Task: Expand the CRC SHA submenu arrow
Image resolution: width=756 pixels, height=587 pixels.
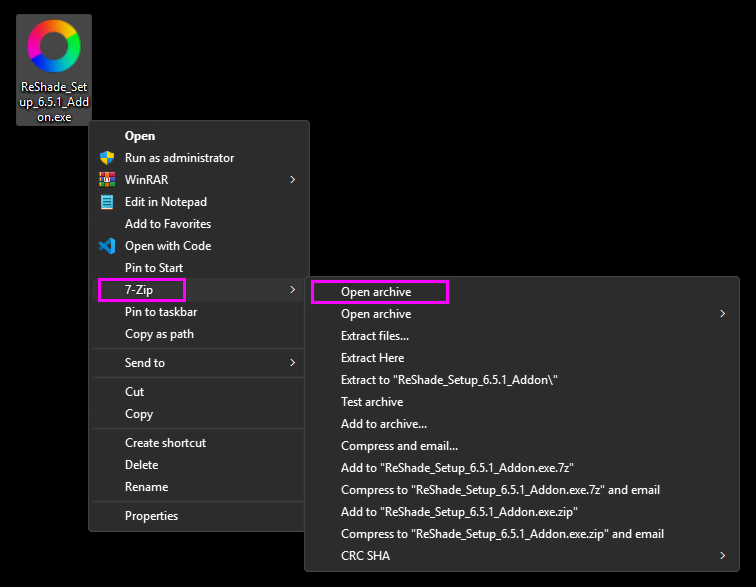Action: click(x=722, y=556)
